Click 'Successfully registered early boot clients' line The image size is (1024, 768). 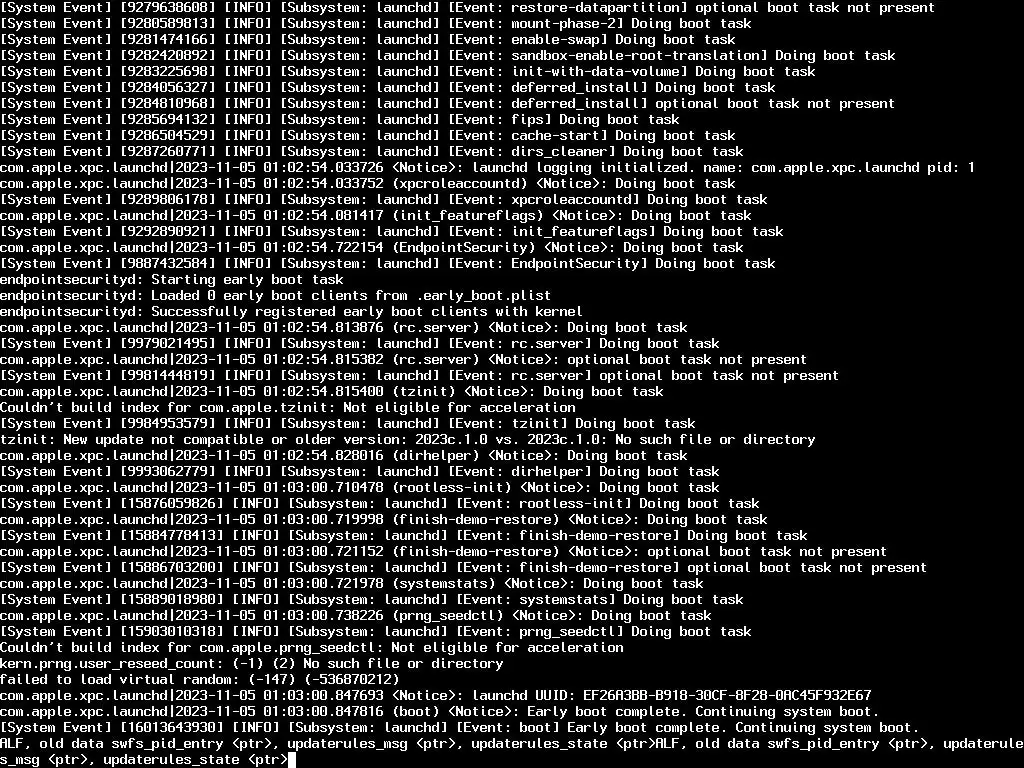[x=291, y=312]
